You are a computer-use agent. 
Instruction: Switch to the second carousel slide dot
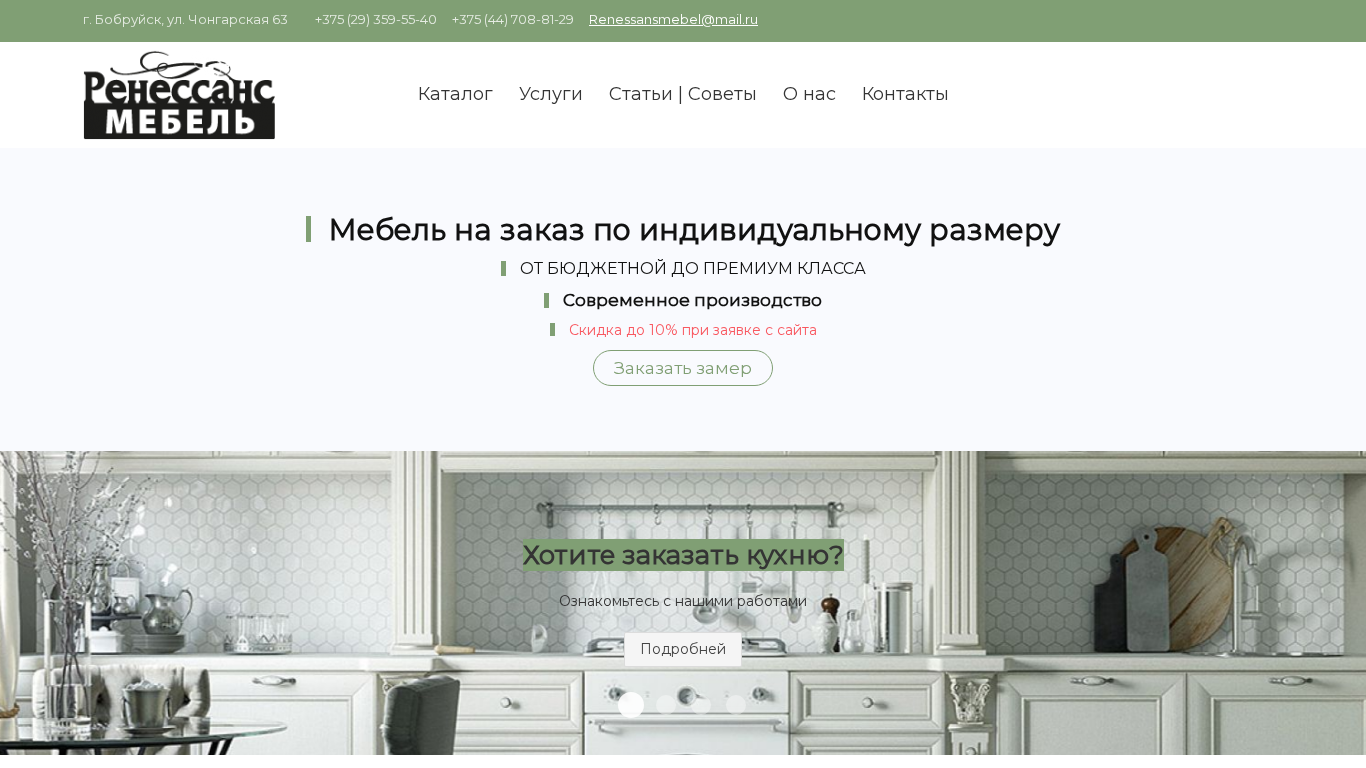tap(666, 704)
